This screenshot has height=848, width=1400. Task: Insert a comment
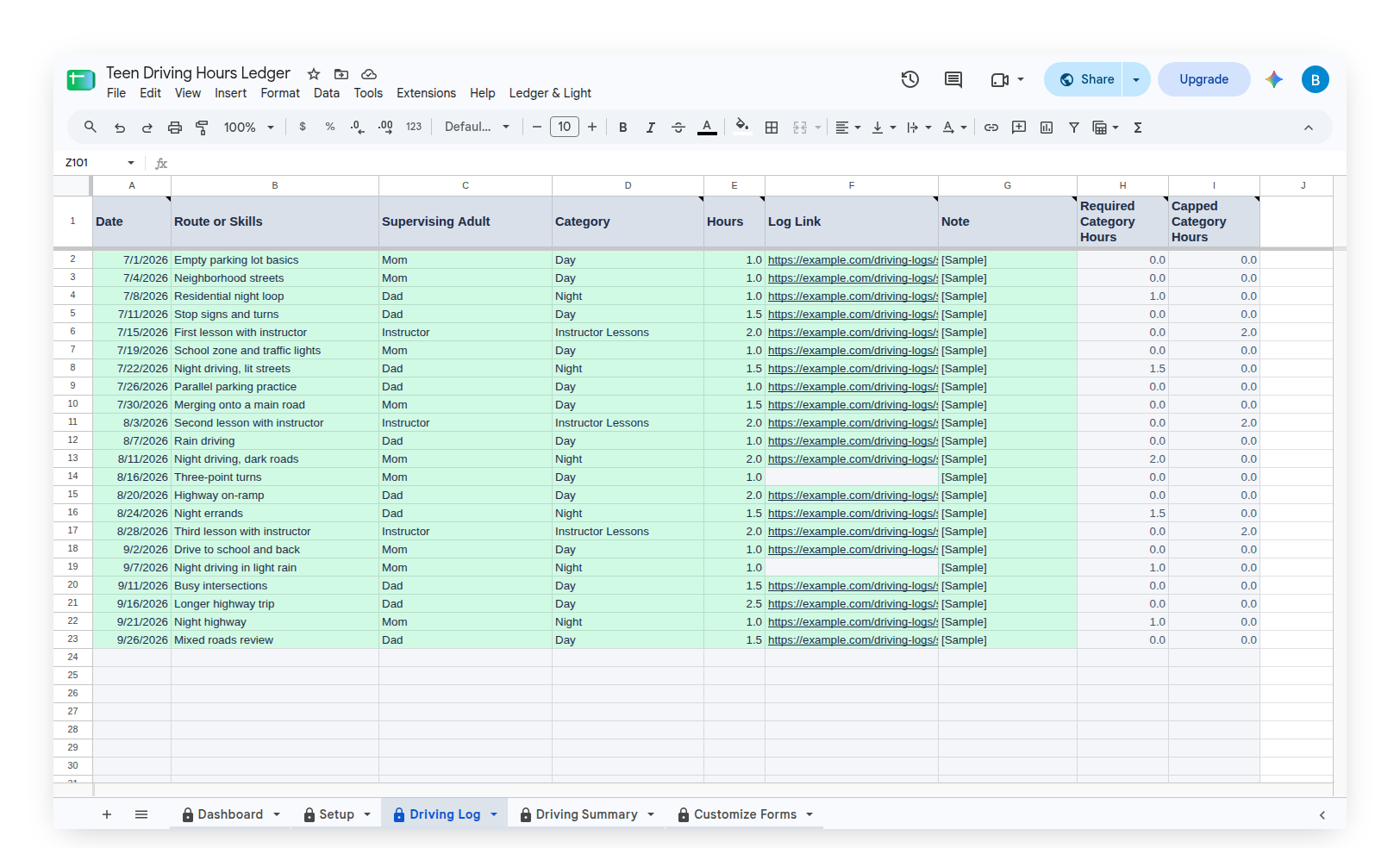point(1019,128)
